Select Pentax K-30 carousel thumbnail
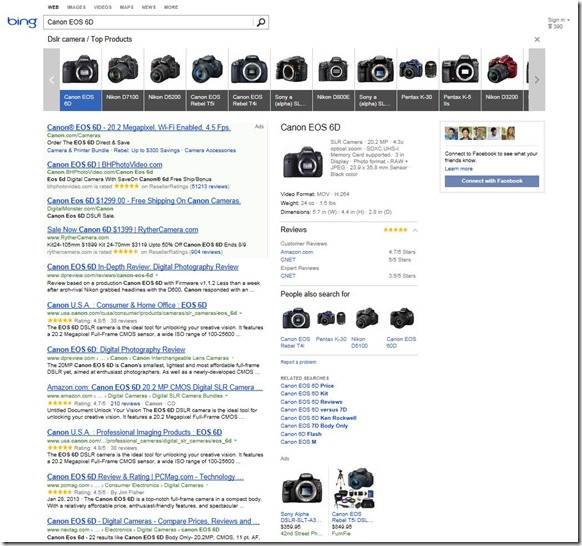 418,79
